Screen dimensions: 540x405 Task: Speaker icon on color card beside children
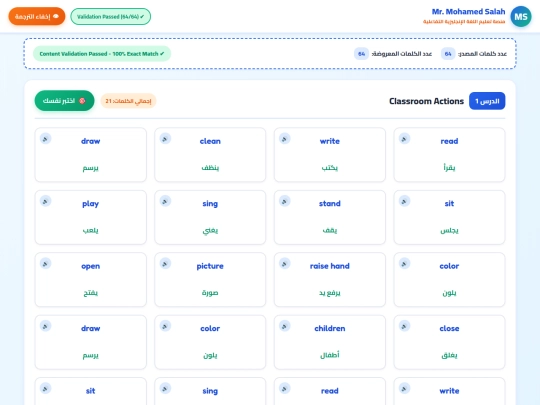tap(165, 326)
